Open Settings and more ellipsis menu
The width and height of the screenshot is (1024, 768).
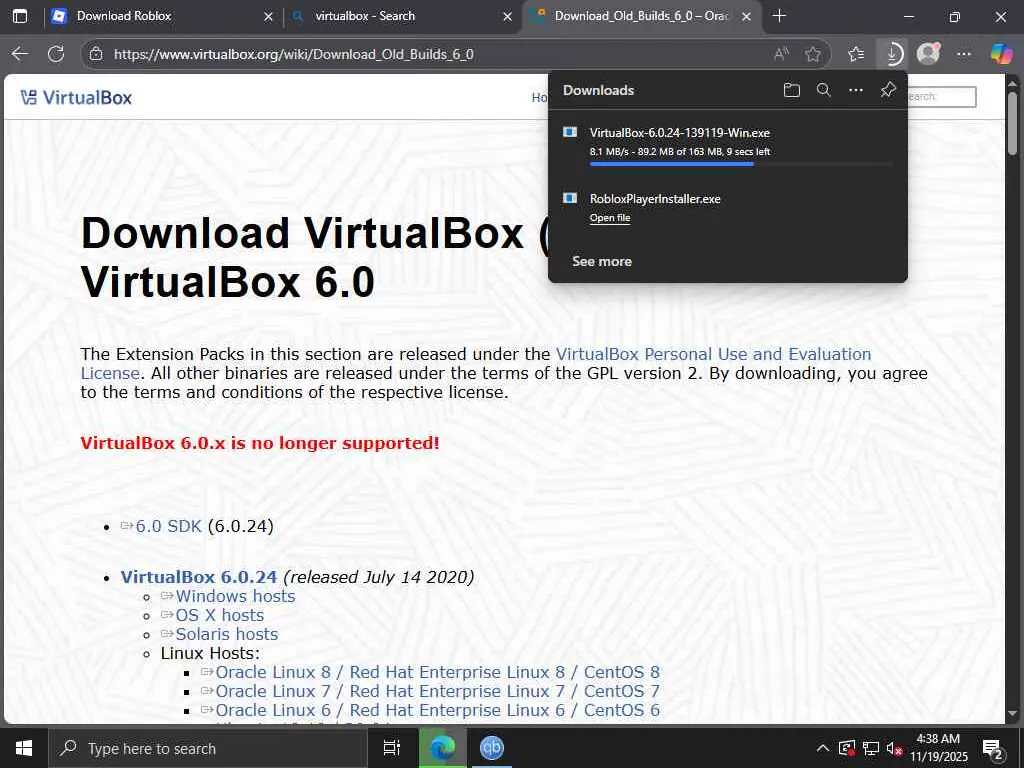(x=964, y=54)
